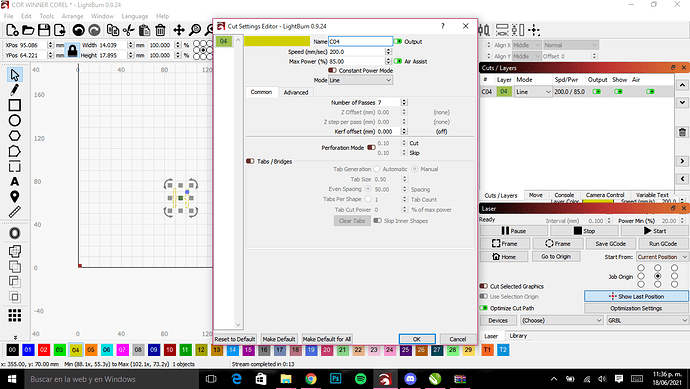This screenshot has width=690, height=389.
Task: Click Reset to Default button
Action: pos(235,339)
